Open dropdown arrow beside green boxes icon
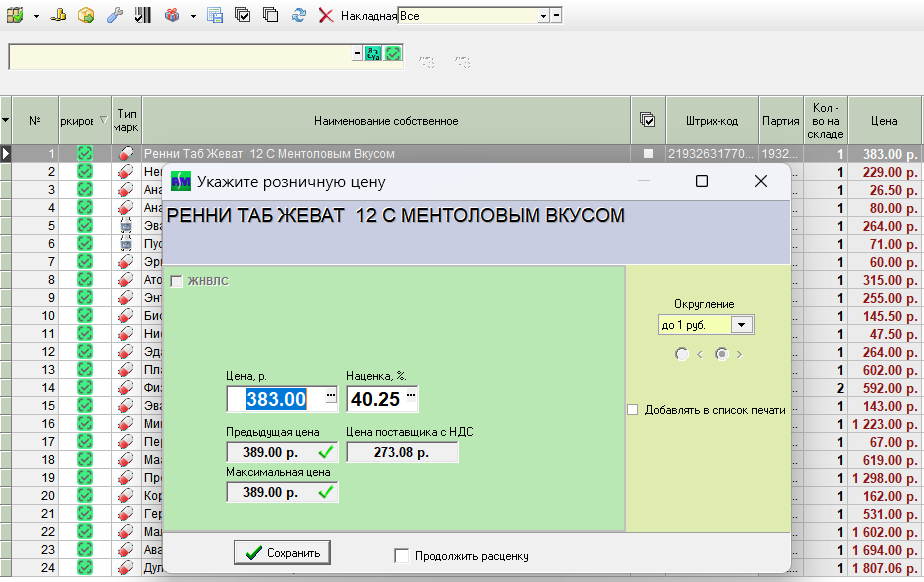This screenshot has width=924, height=582. coord(36,16)
